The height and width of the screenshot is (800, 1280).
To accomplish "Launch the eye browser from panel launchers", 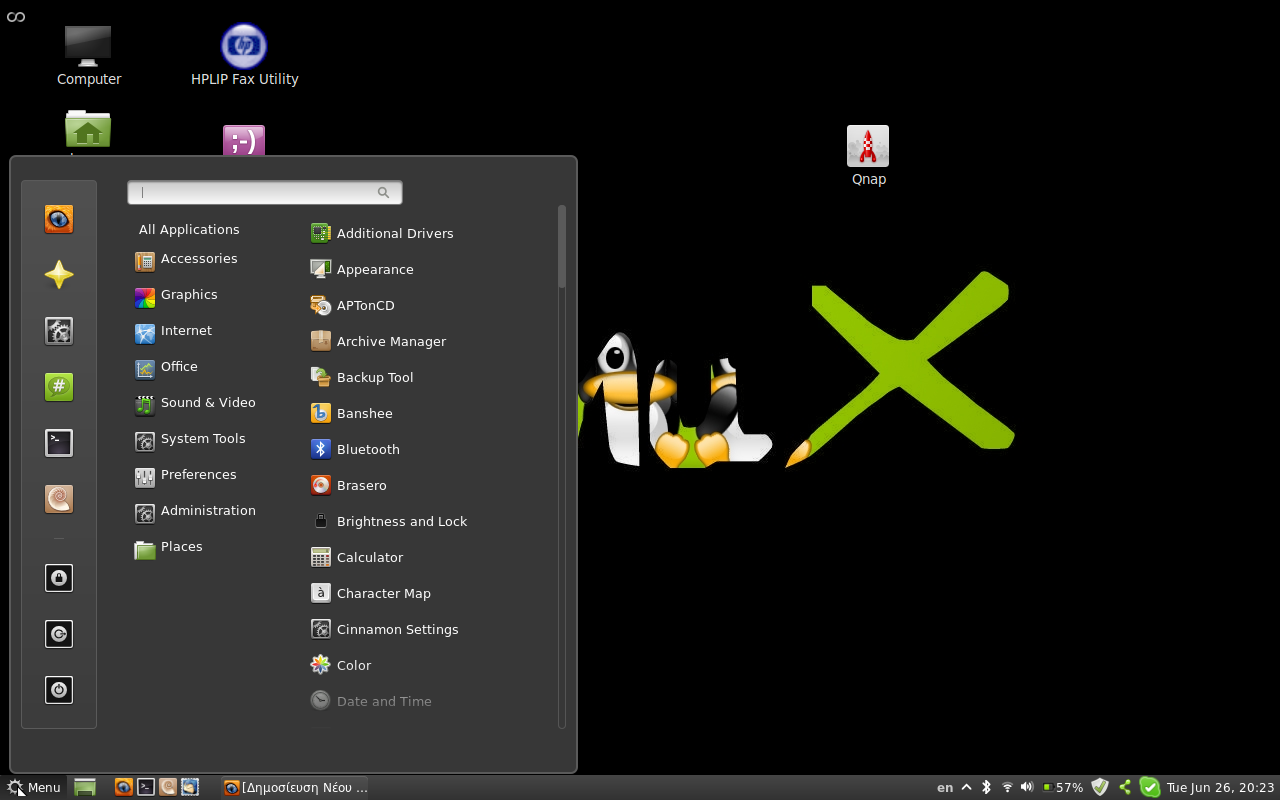I will coord(123,787).
